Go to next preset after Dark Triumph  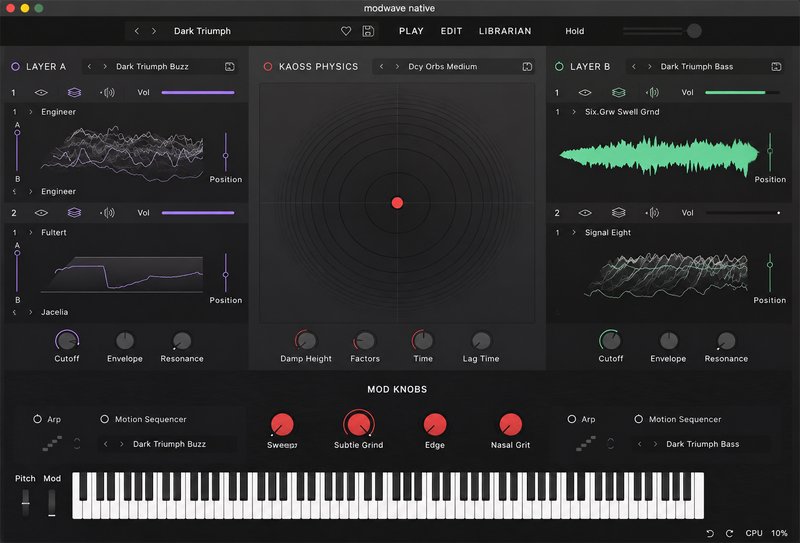pyautogui.click(x=154, y=31)
